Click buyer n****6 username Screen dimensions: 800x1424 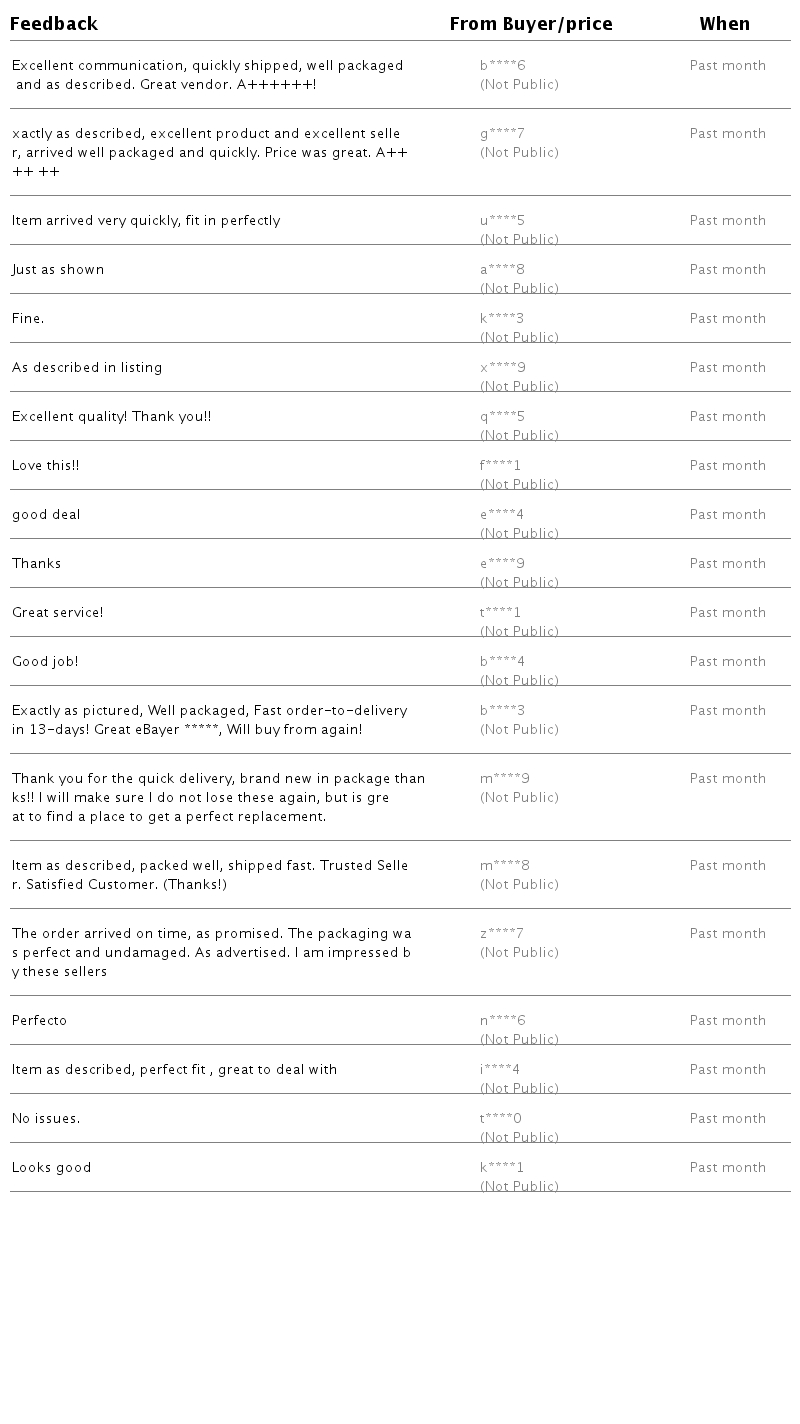[x=502, y=1021]
